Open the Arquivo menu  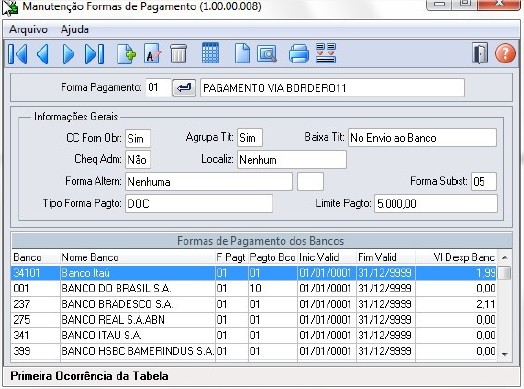click(x=28, y=29)
